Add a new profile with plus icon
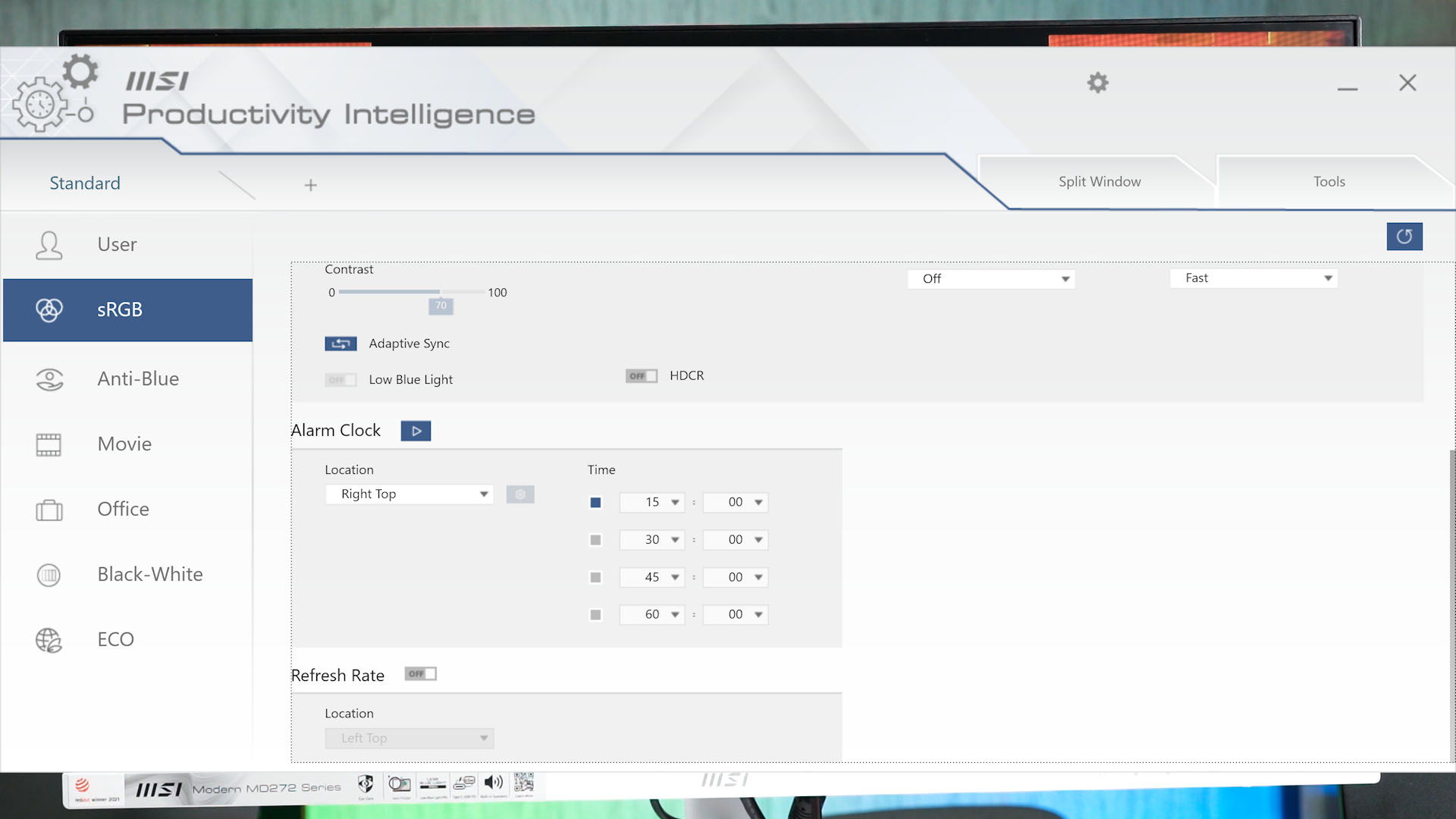This screenshot has width=1456, height=819. (310, 185)
